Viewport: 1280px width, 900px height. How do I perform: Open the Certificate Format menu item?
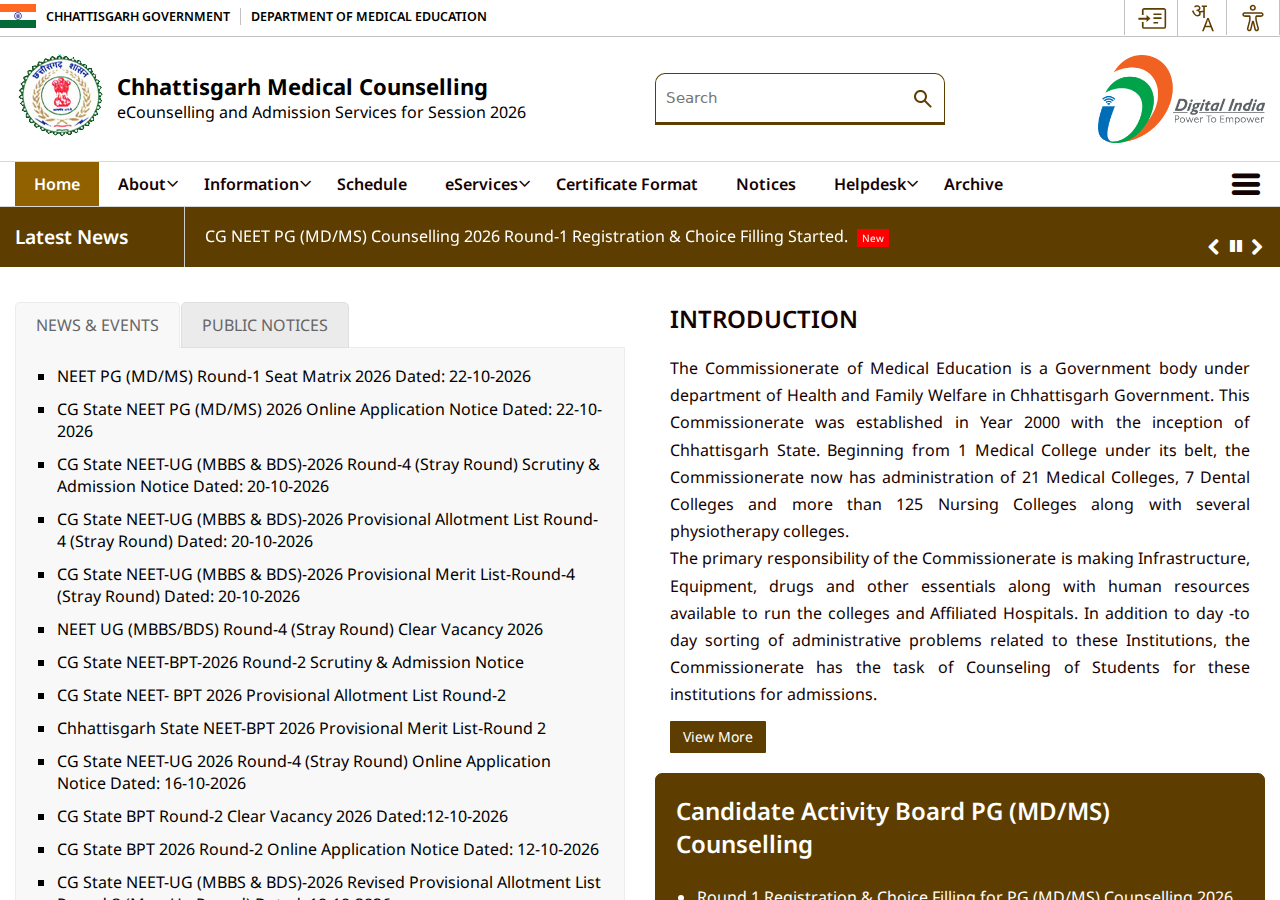point(627,184)
